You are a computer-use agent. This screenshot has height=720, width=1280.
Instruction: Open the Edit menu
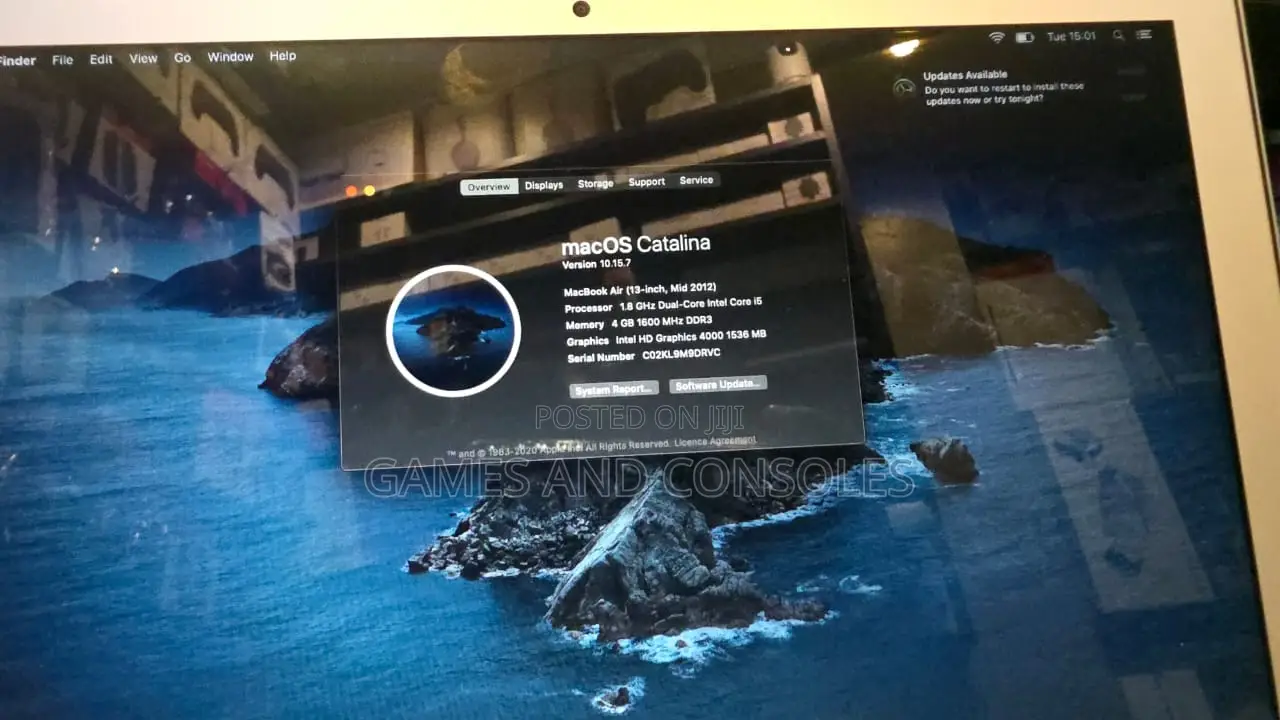pos(101,59)
